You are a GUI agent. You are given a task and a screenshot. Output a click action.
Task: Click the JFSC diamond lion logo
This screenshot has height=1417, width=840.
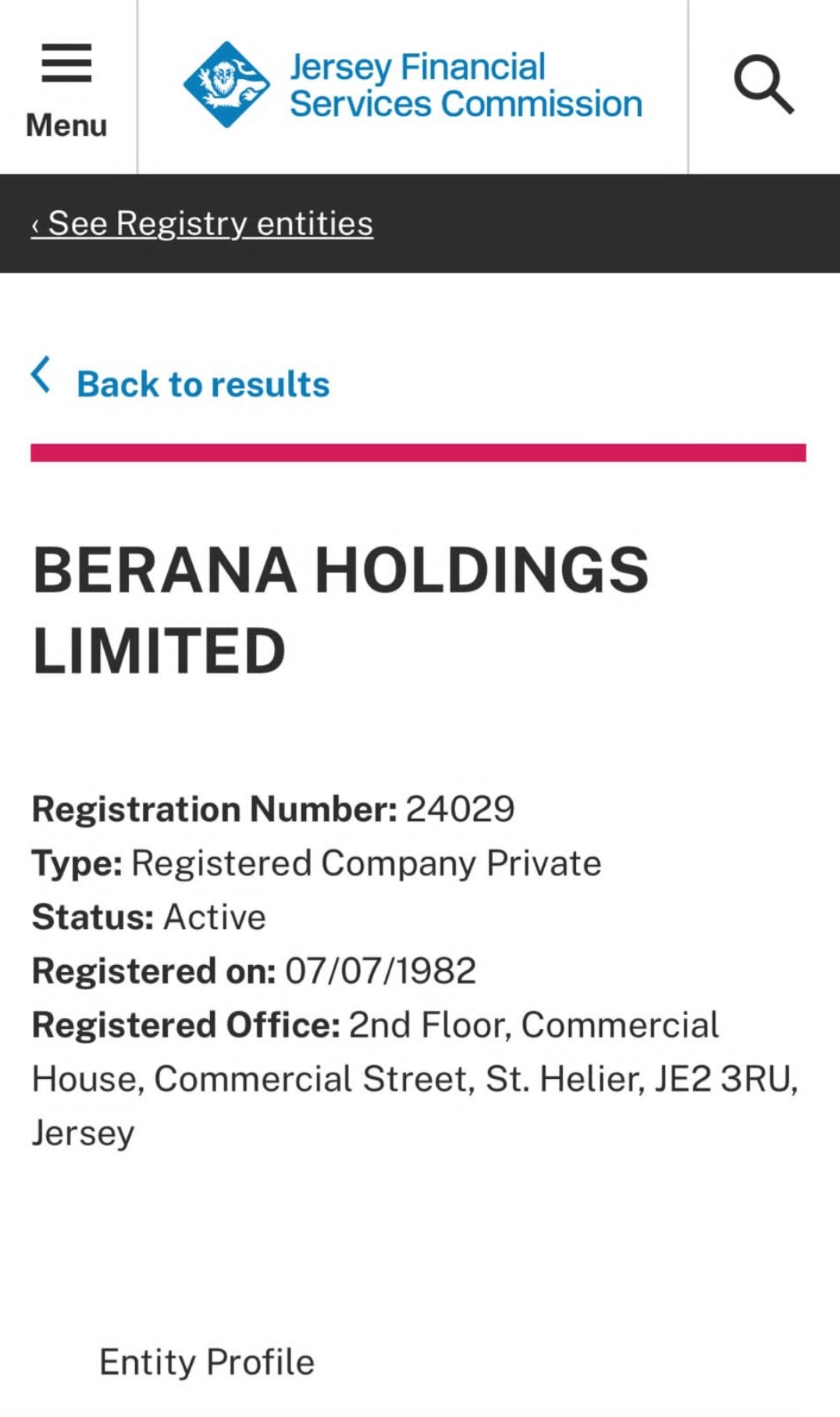click(x=226, y=84)
